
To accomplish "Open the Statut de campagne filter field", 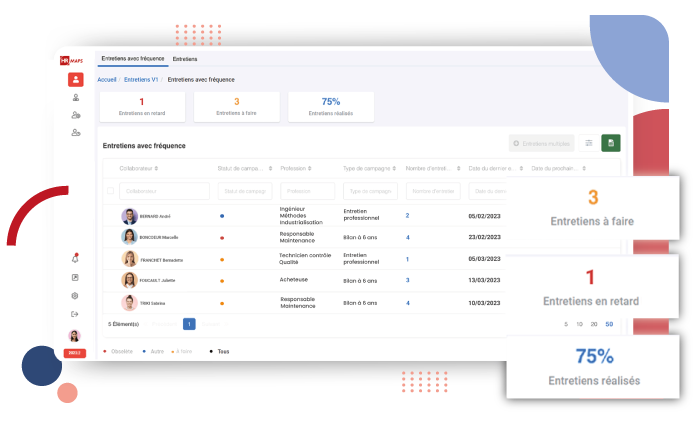I will point(245,191).
